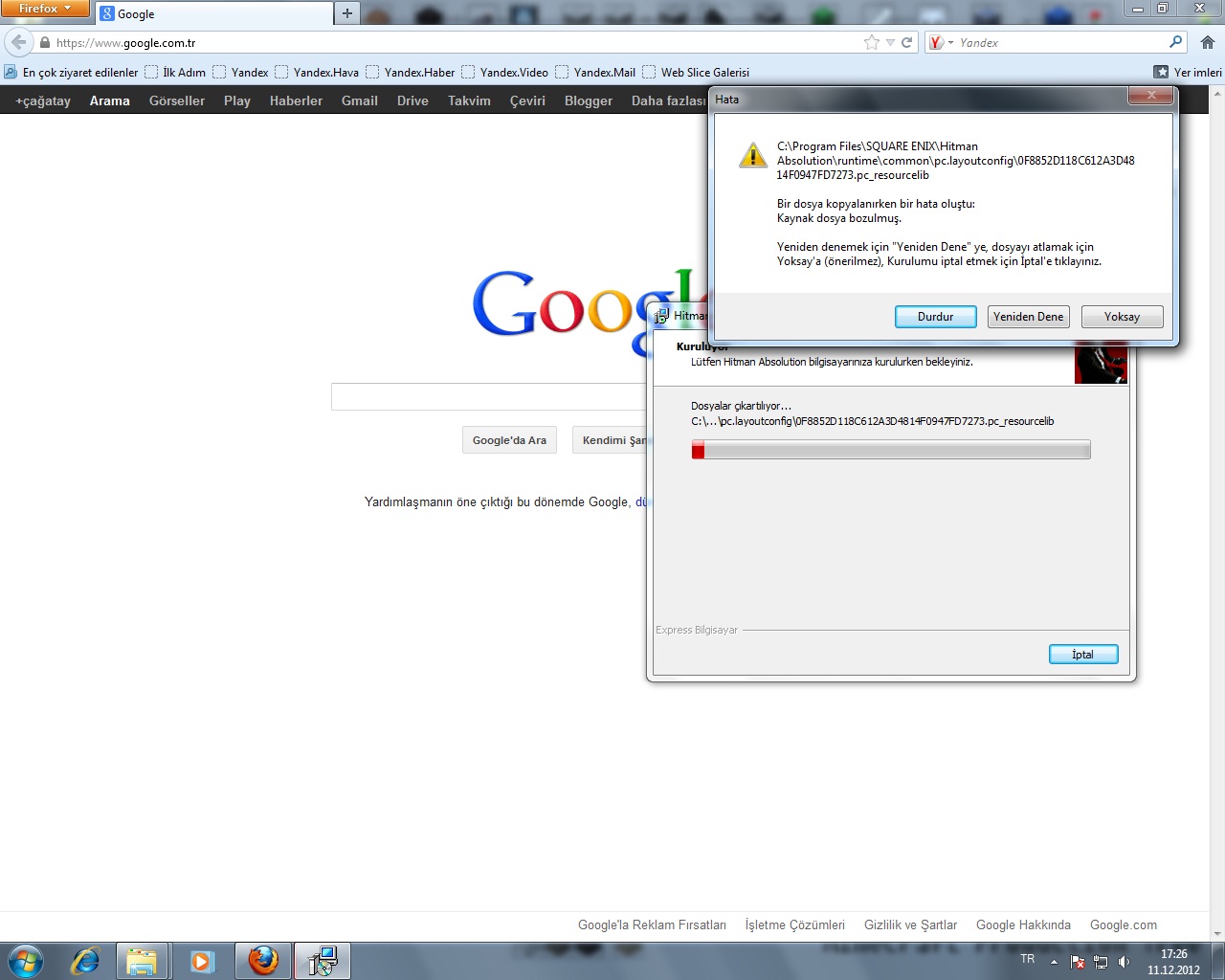Click the volume speaker icon in tray

pyautogui.click(x=1124, y=962)
